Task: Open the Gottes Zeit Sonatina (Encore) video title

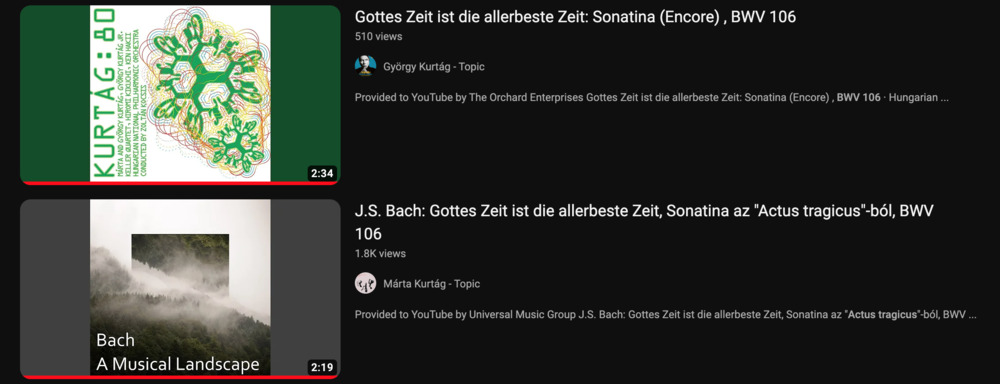Action: pos(575,17)
